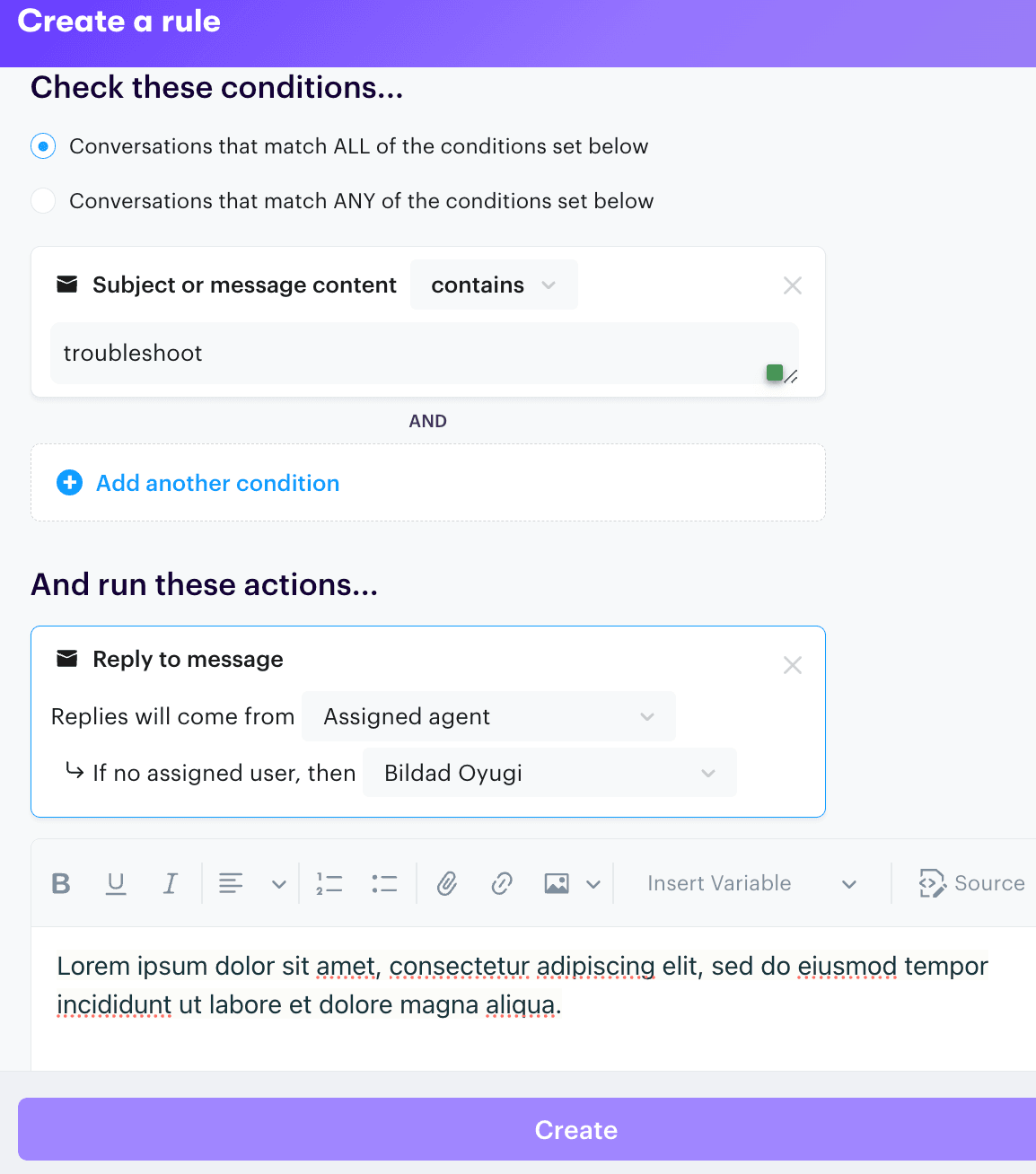Viewport: 1036px width, 1174px height.
Task: Apply italic formatting in the editor
Action: [171, 883]
